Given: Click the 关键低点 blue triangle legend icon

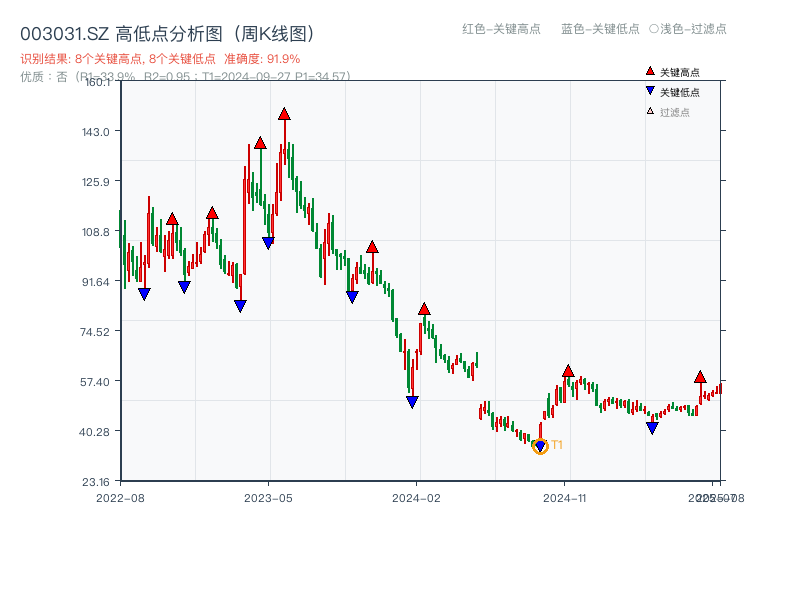Looking at the screenshot, I should click(648, 89).
